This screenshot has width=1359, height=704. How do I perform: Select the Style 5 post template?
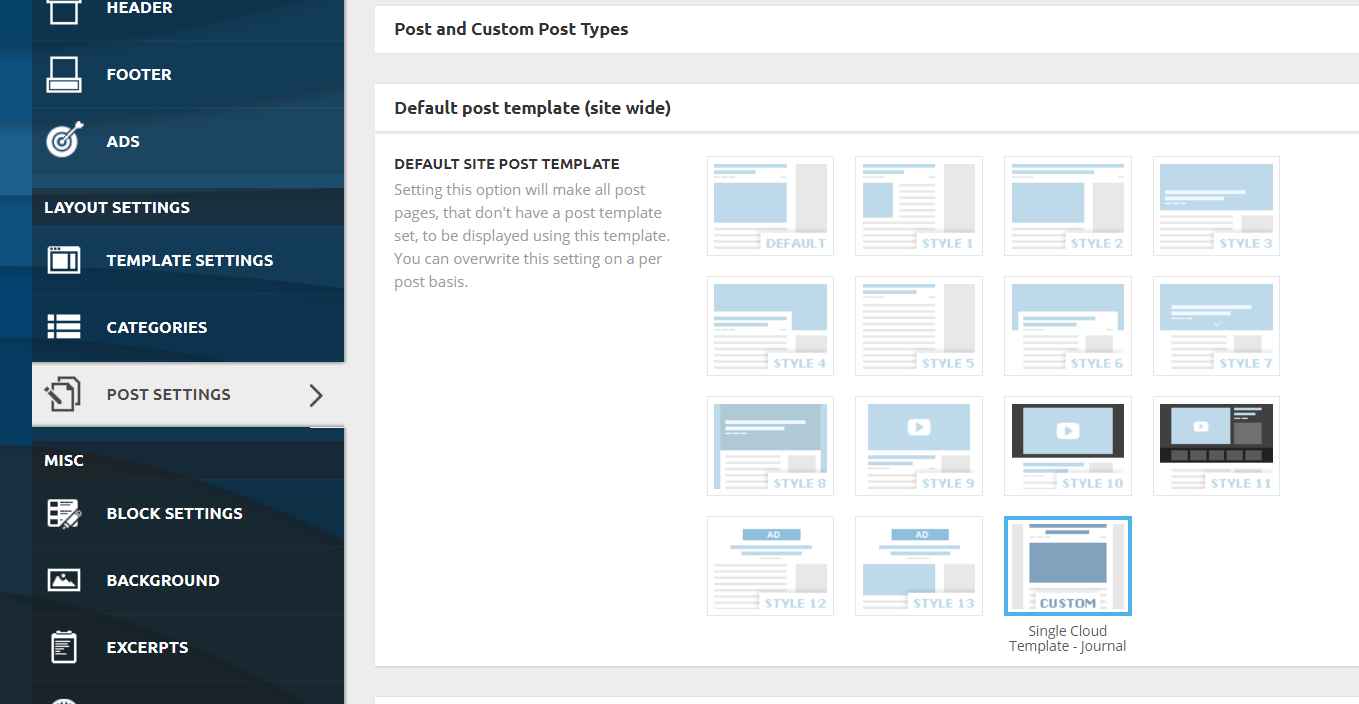tap(919, 326)
